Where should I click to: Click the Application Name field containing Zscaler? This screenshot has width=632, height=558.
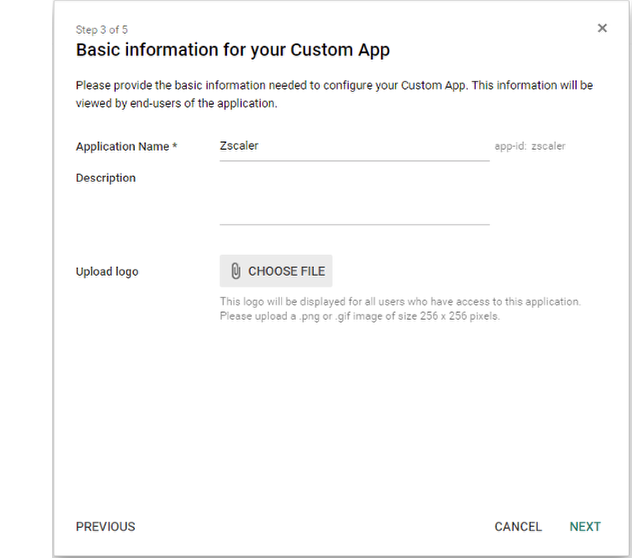(354, 146)
